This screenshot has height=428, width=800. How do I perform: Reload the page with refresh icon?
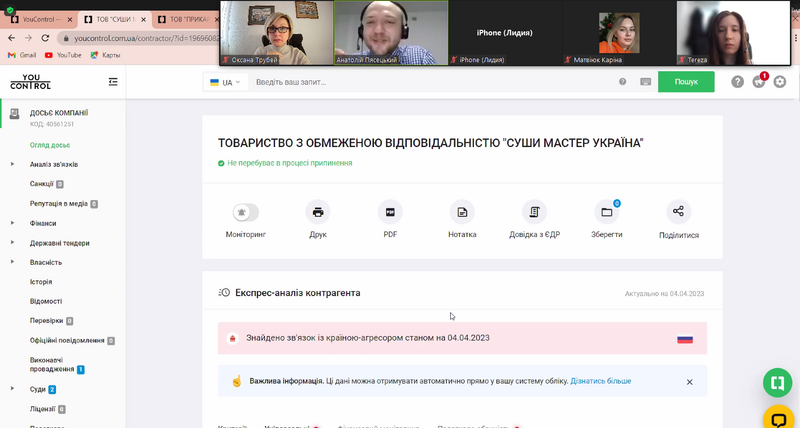click(45, 38)
